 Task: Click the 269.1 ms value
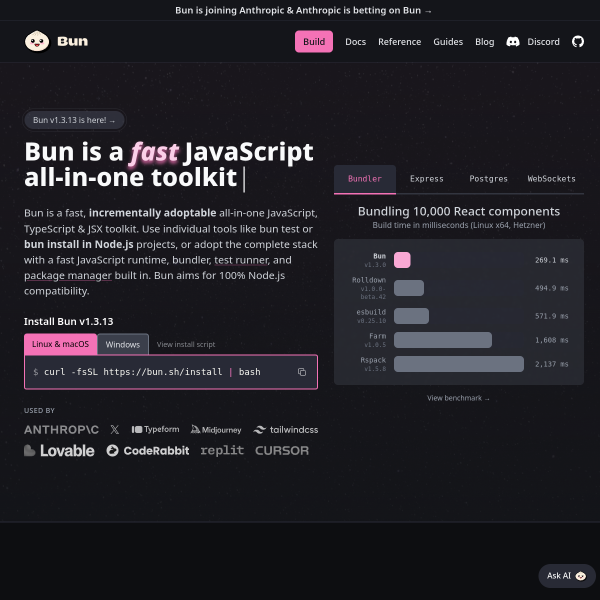pos(551,260)
